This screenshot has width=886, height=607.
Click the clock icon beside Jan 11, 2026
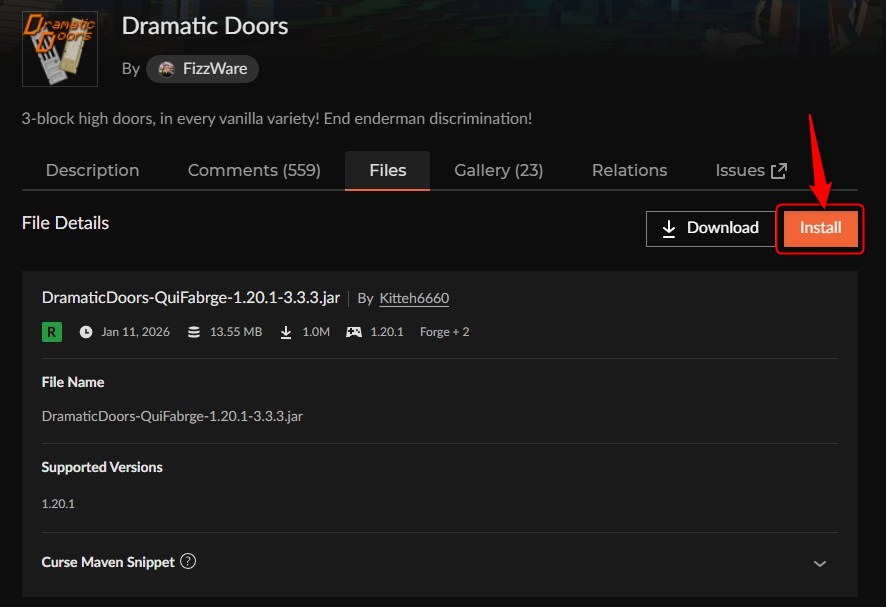(86, 332)
